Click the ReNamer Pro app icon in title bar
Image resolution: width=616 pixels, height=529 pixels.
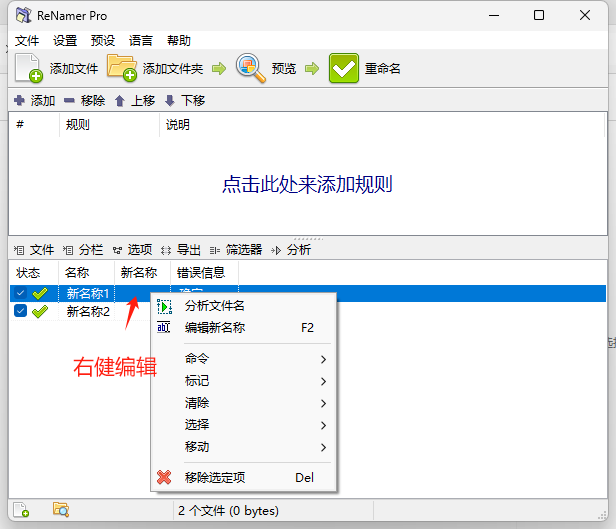[24, 15]
